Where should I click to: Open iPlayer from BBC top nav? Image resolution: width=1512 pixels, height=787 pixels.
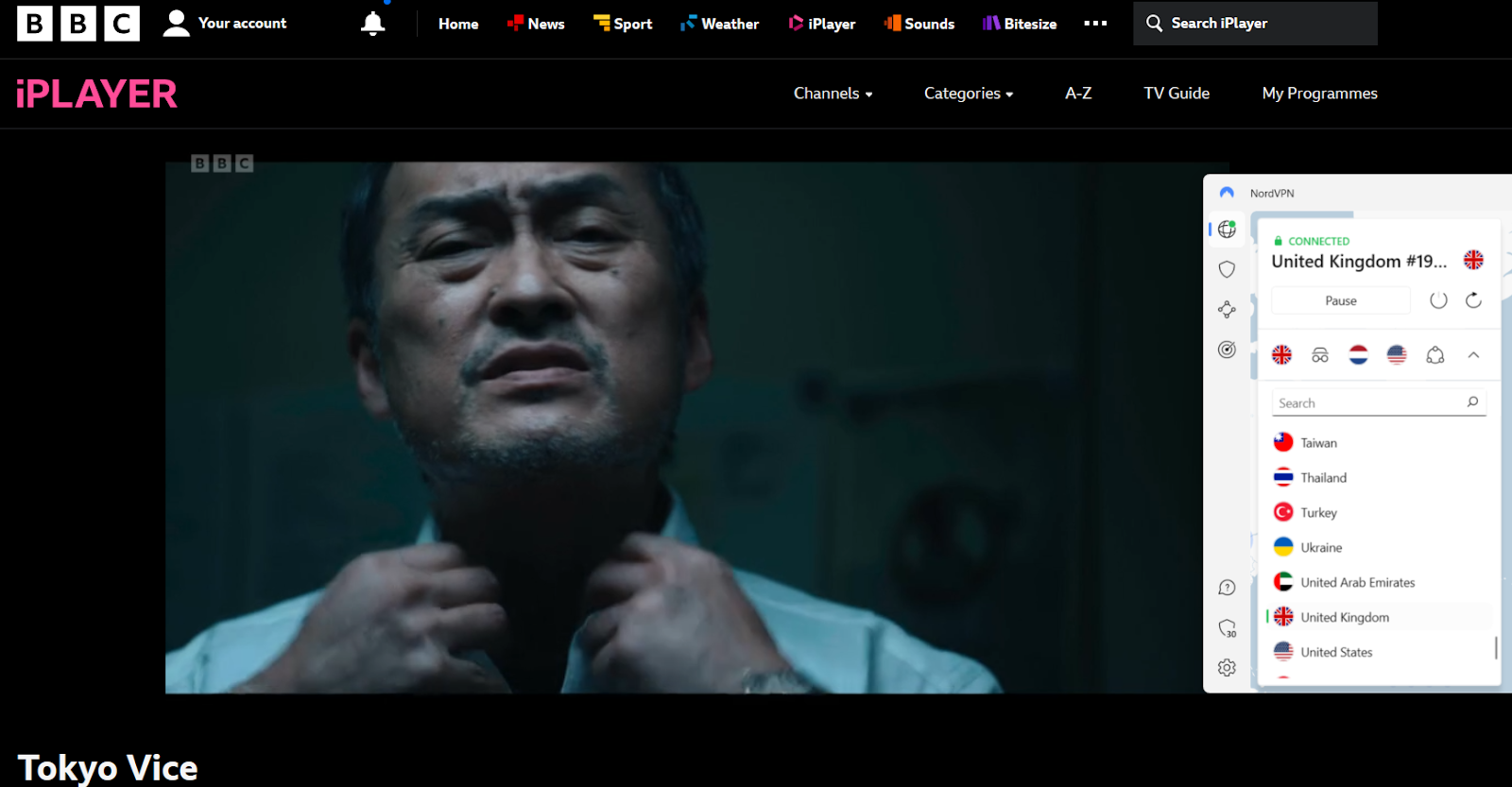click(822, 24)
